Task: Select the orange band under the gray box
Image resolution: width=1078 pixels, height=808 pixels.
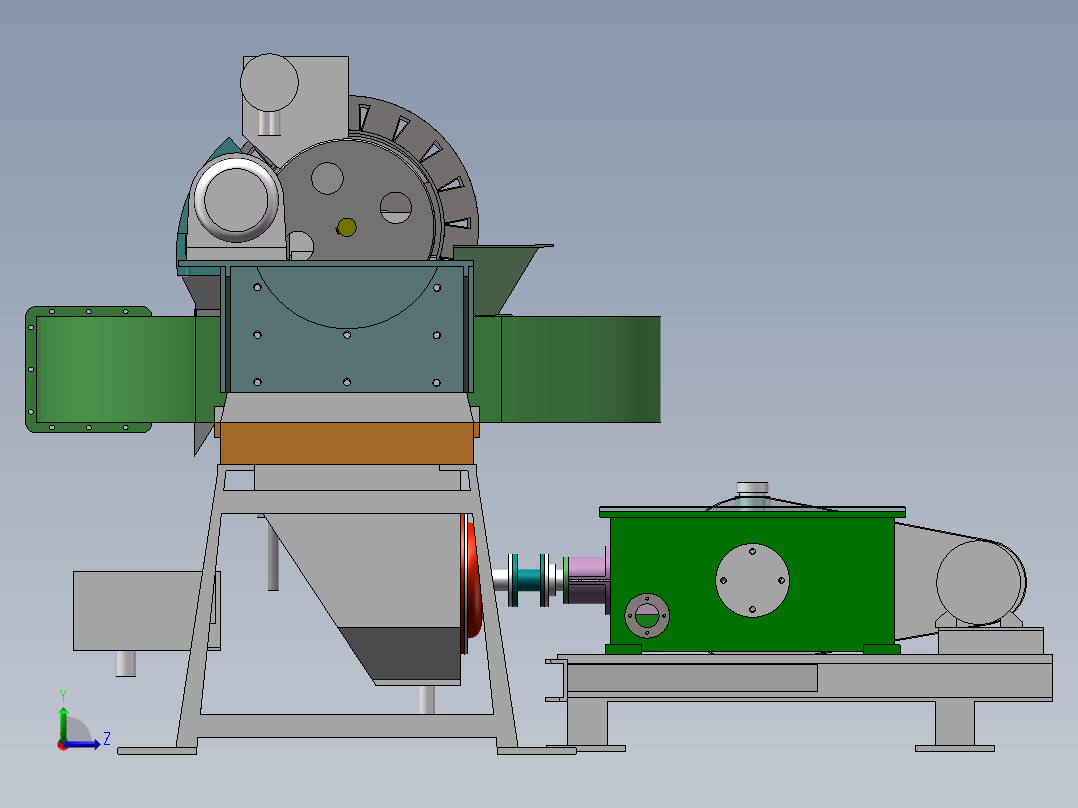Action: tap(346, 444)
